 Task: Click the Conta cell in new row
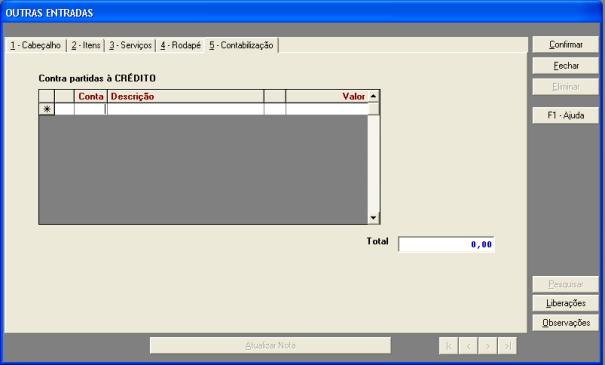tap(90, 109)
